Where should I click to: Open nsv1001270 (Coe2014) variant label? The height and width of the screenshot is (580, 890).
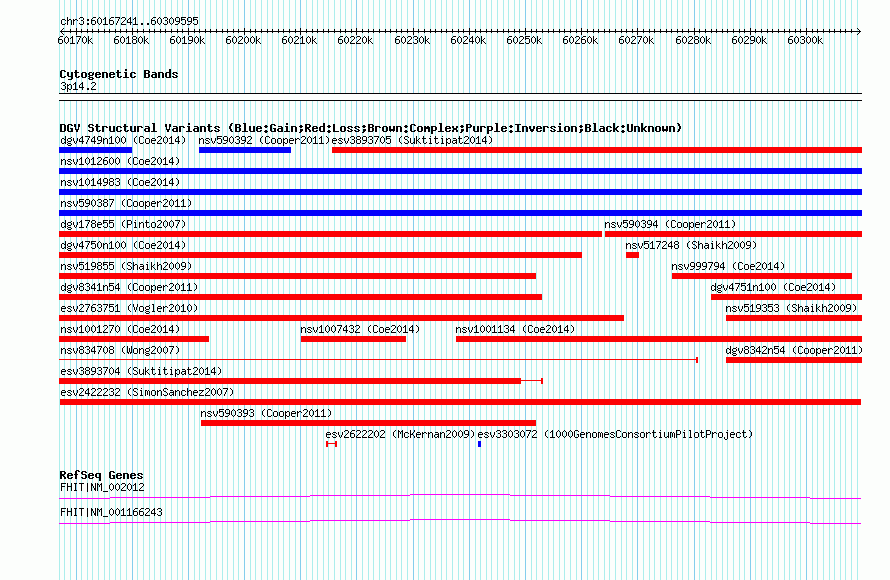(120, 329)
